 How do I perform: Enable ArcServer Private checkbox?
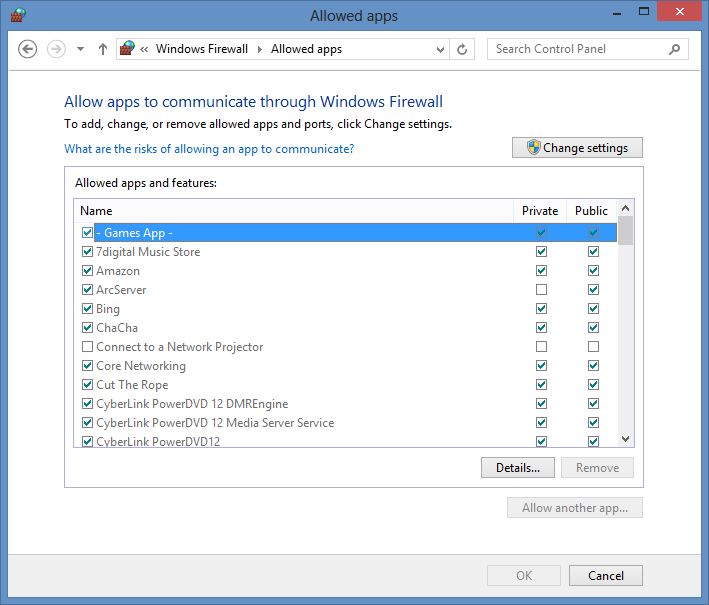pyautogui.click(x=541, y=289)
